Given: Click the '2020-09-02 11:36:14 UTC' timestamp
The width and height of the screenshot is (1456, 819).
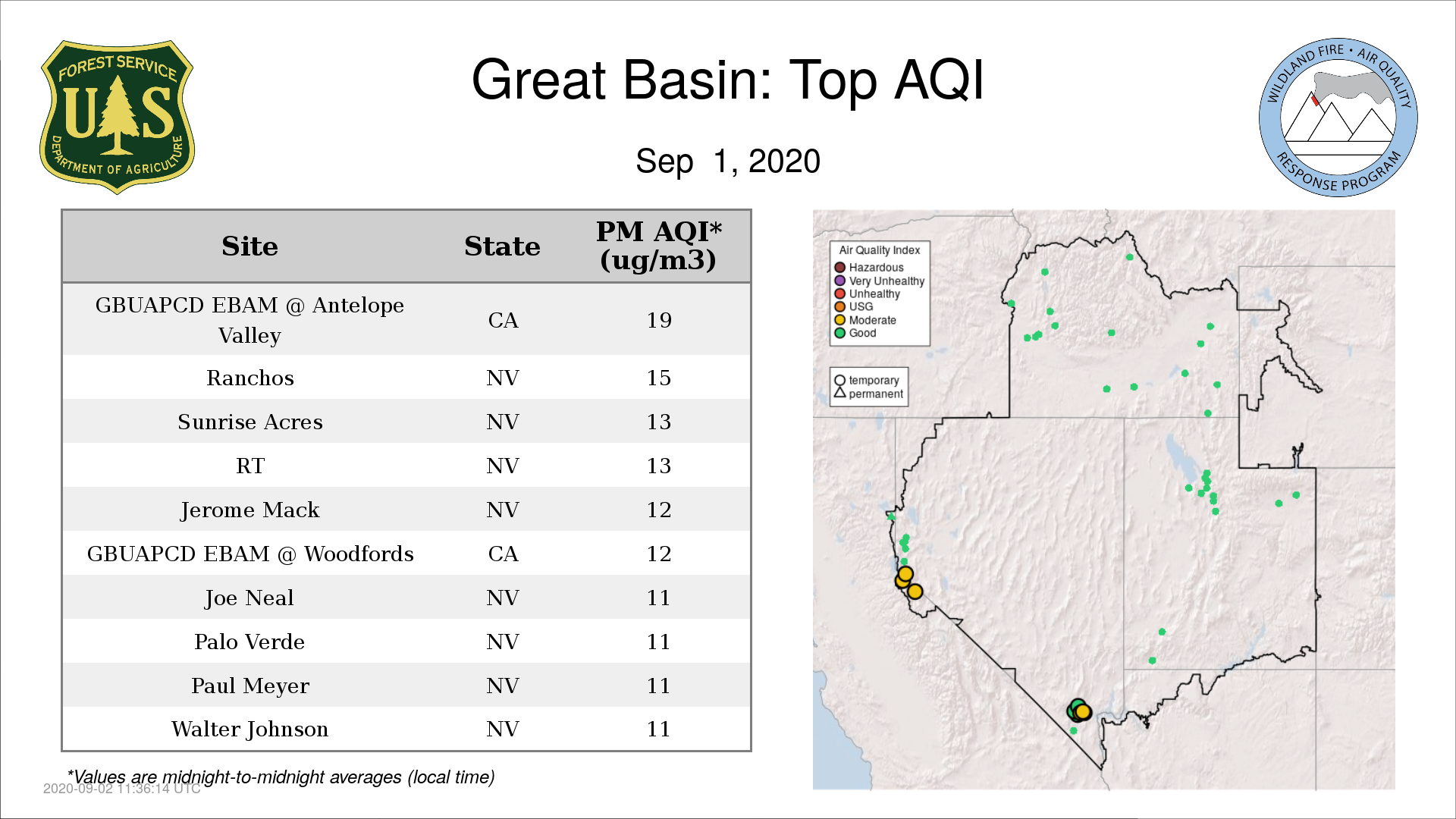Looking at the screenshot, I should pyautogui.click(x=122, y=789).
